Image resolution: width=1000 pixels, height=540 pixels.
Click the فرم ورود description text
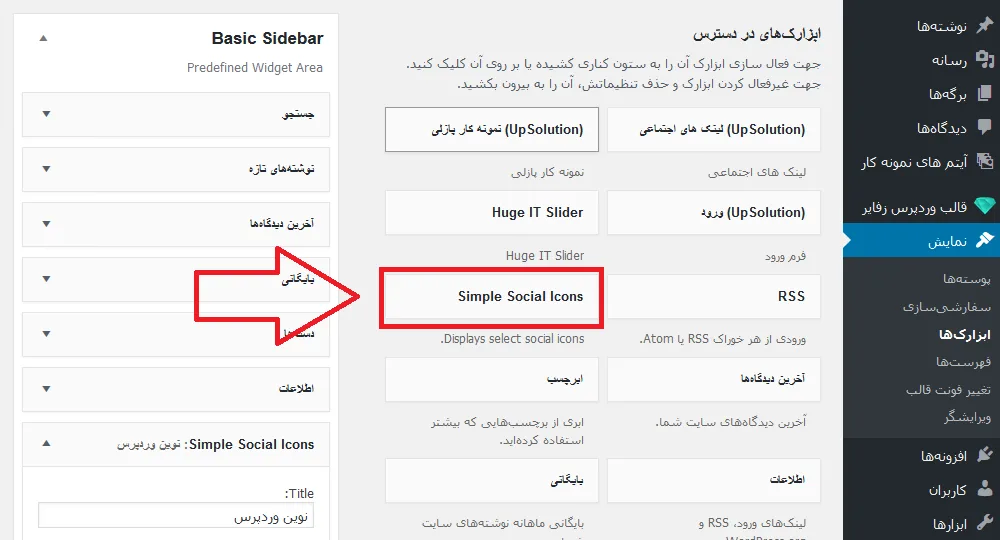(x=785, y=256)
